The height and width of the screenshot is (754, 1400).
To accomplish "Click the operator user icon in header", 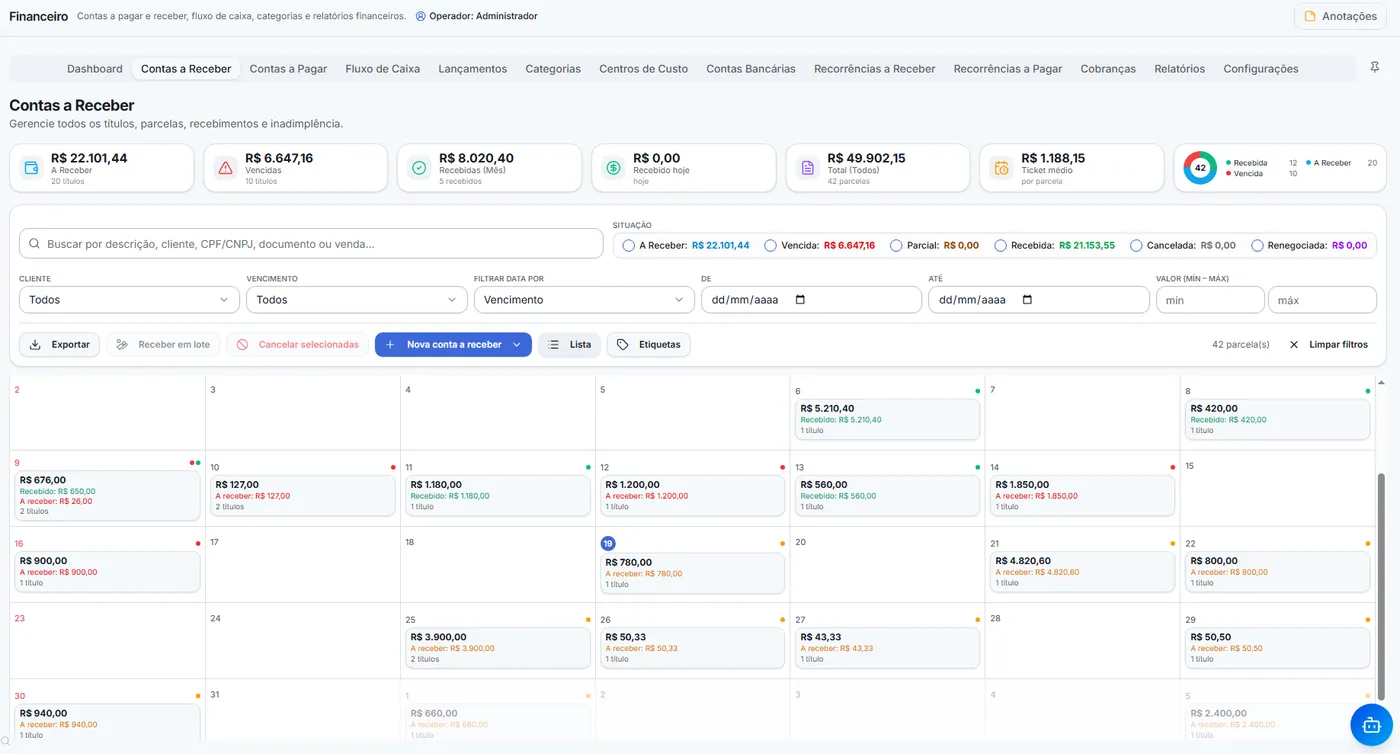I will pyautogui.click(x=420, y=16).
